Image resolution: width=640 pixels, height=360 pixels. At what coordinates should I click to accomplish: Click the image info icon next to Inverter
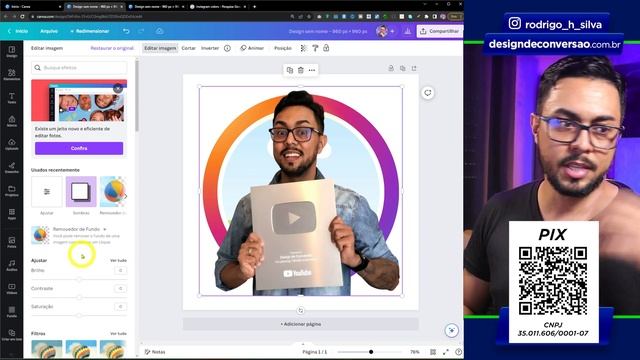pos(227,48)
